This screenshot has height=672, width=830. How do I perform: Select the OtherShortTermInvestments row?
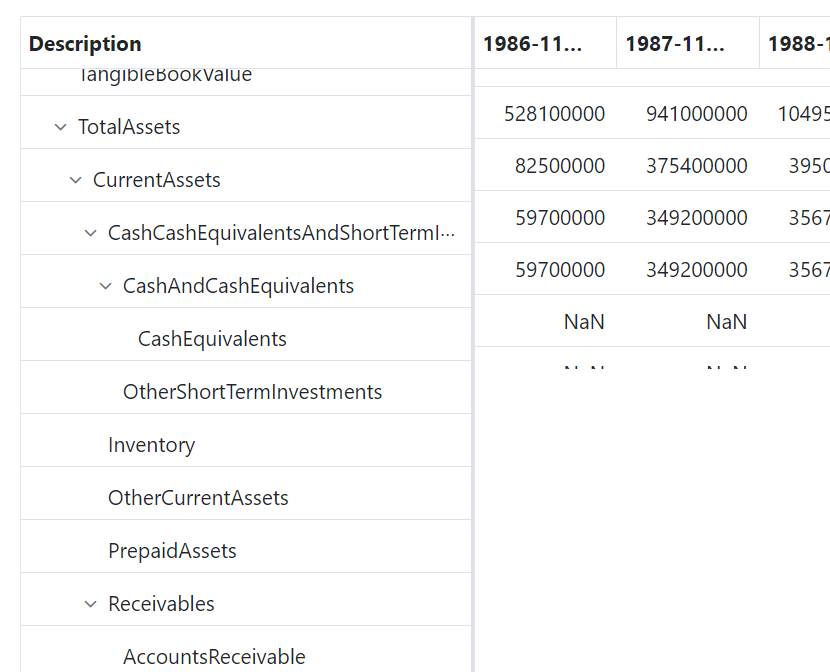tap(252, 392)
